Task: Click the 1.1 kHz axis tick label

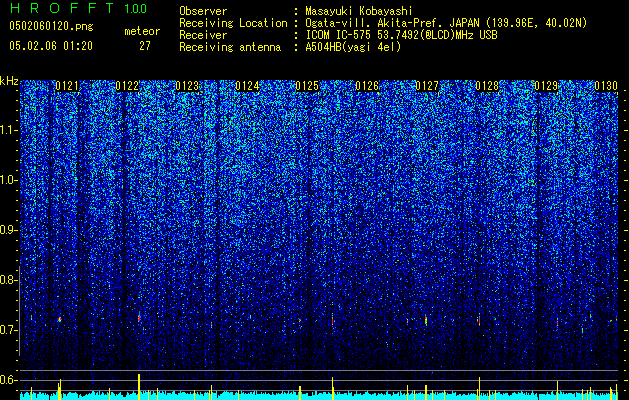Action: [x=9, y=130]
